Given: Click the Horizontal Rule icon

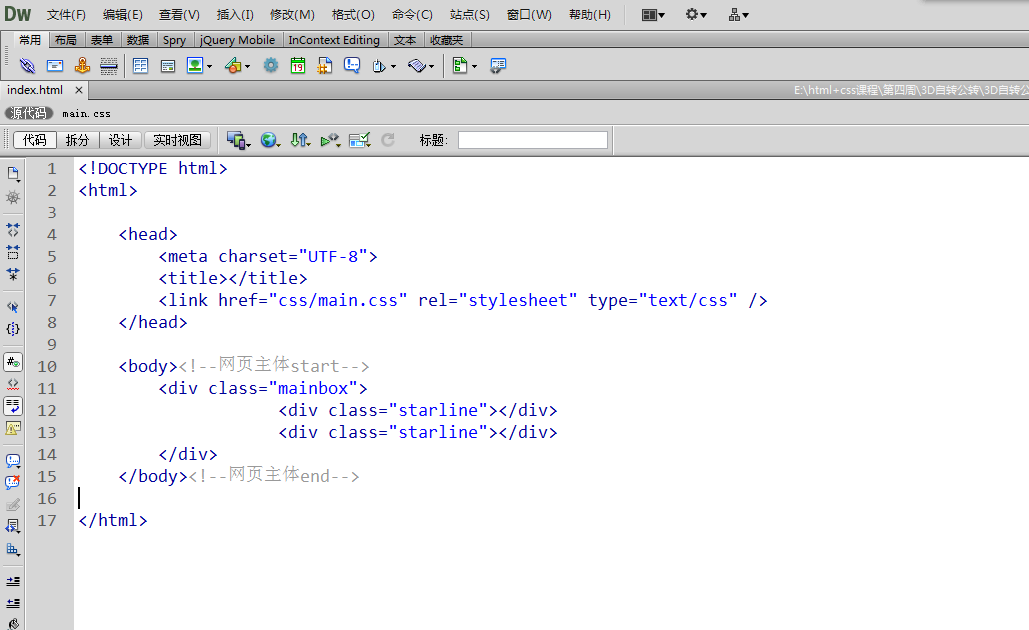Looking at the screenshot, I should pos(109,66).
